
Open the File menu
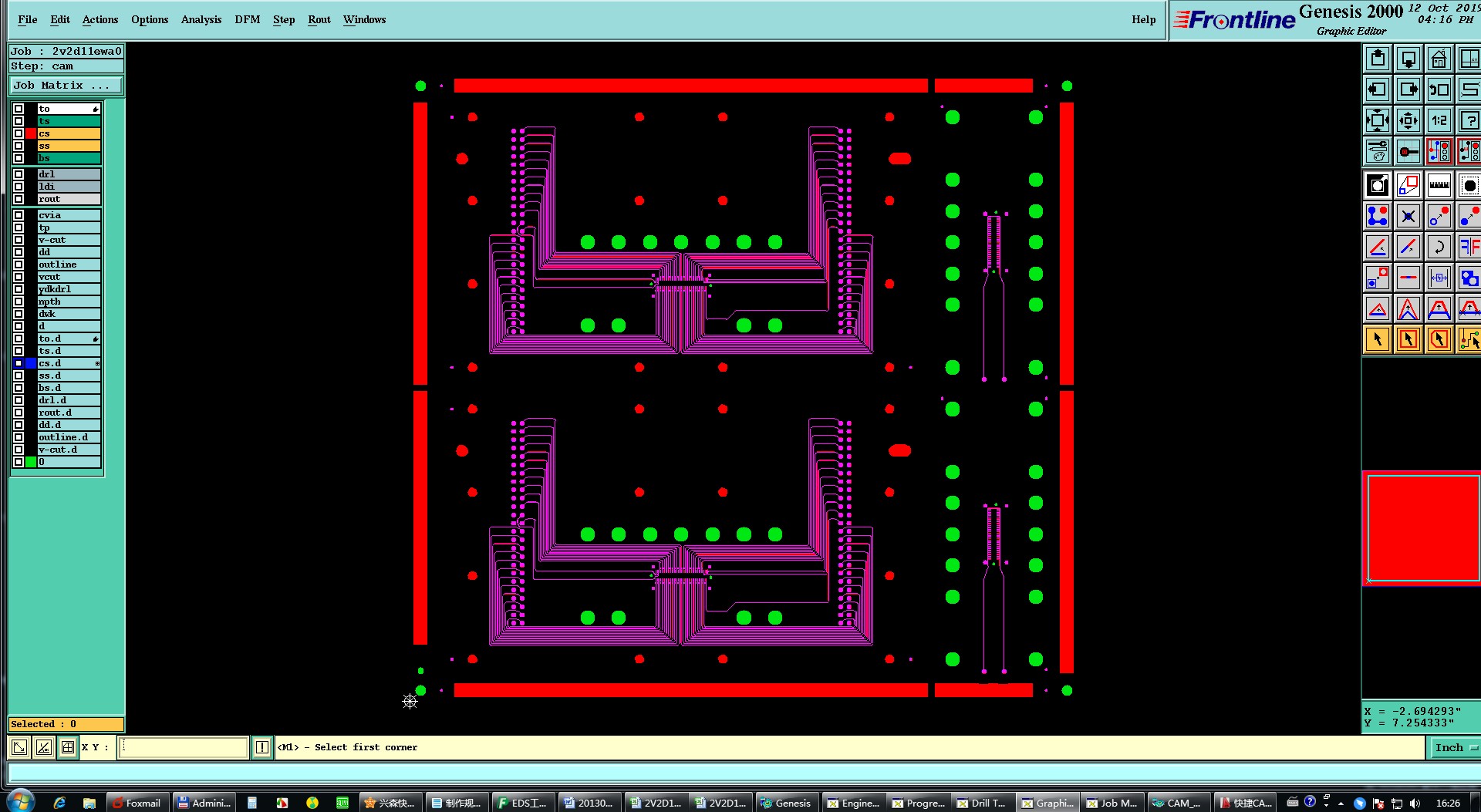click(27, 19)
